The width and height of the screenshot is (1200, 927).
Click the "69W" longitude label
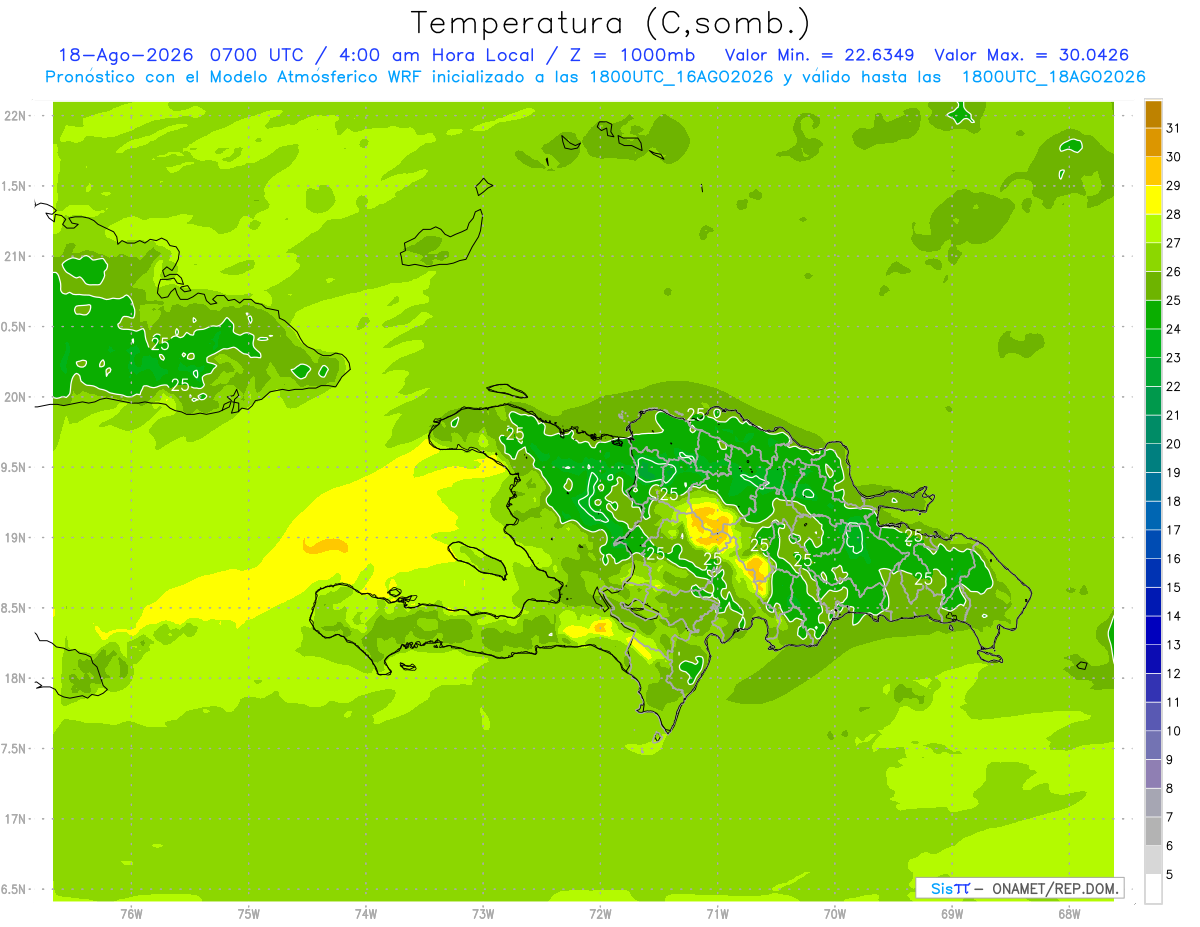pyautogui.click(x=952, y=914)
